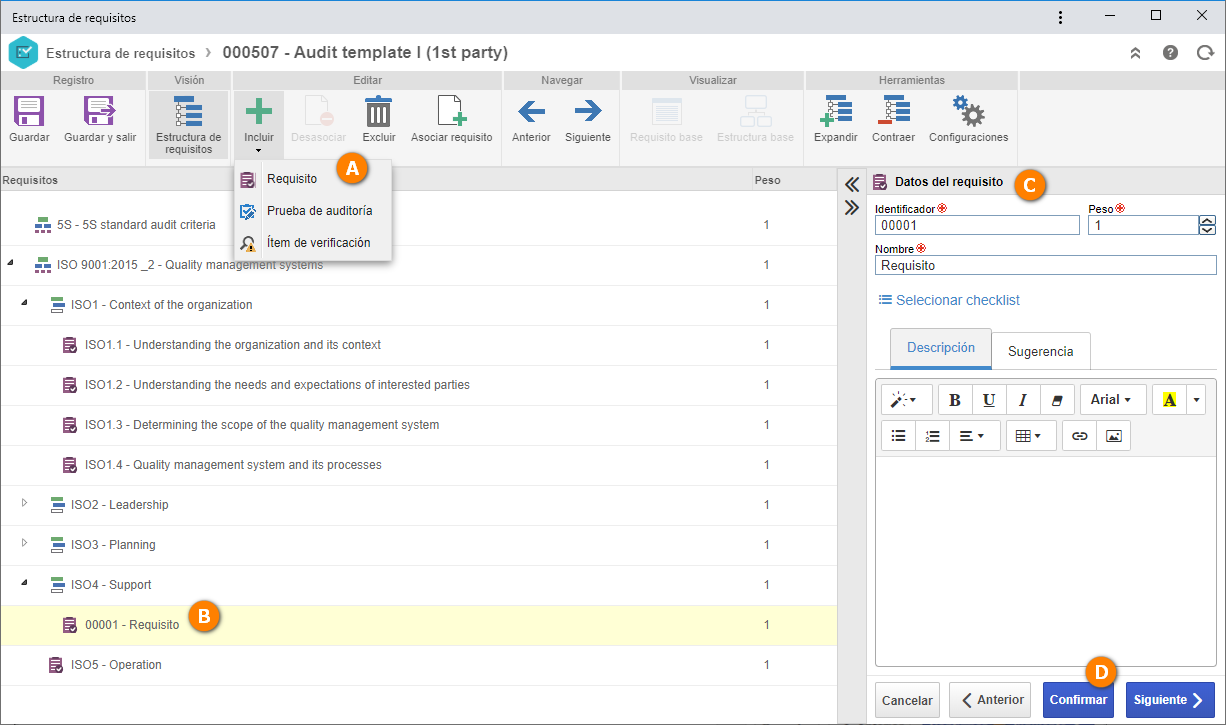1226x725 pixels.
Task: Collapse the header with double chevron up
Action: pos(1135,52)
